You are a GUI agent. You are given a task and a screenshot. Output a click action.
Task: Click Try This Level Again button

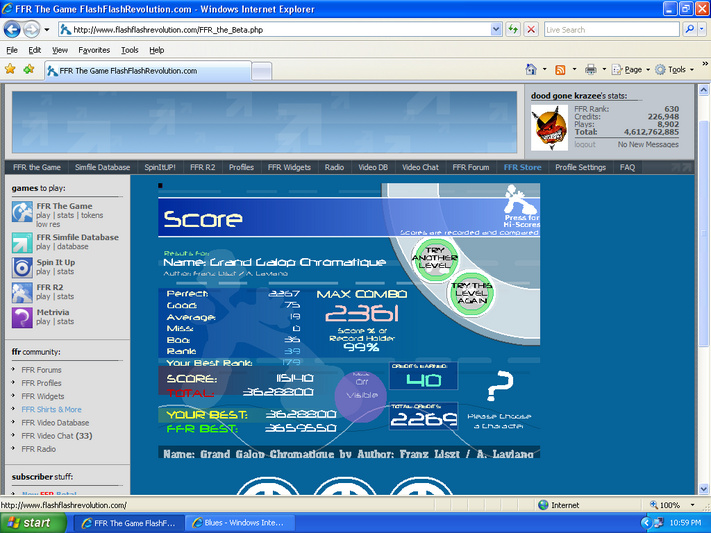tap(472, 293)
